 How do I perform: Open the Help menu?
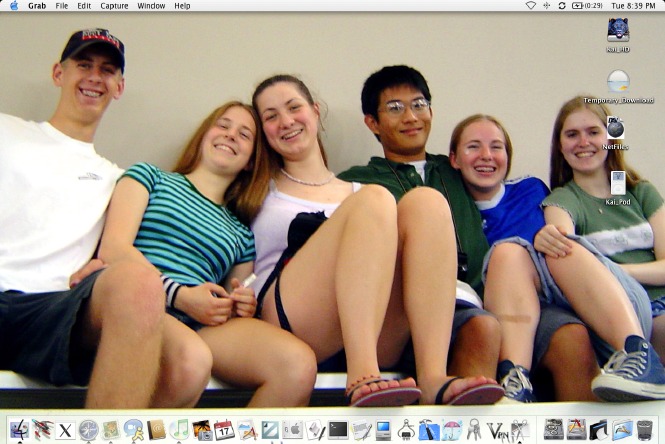click(182, 6)
